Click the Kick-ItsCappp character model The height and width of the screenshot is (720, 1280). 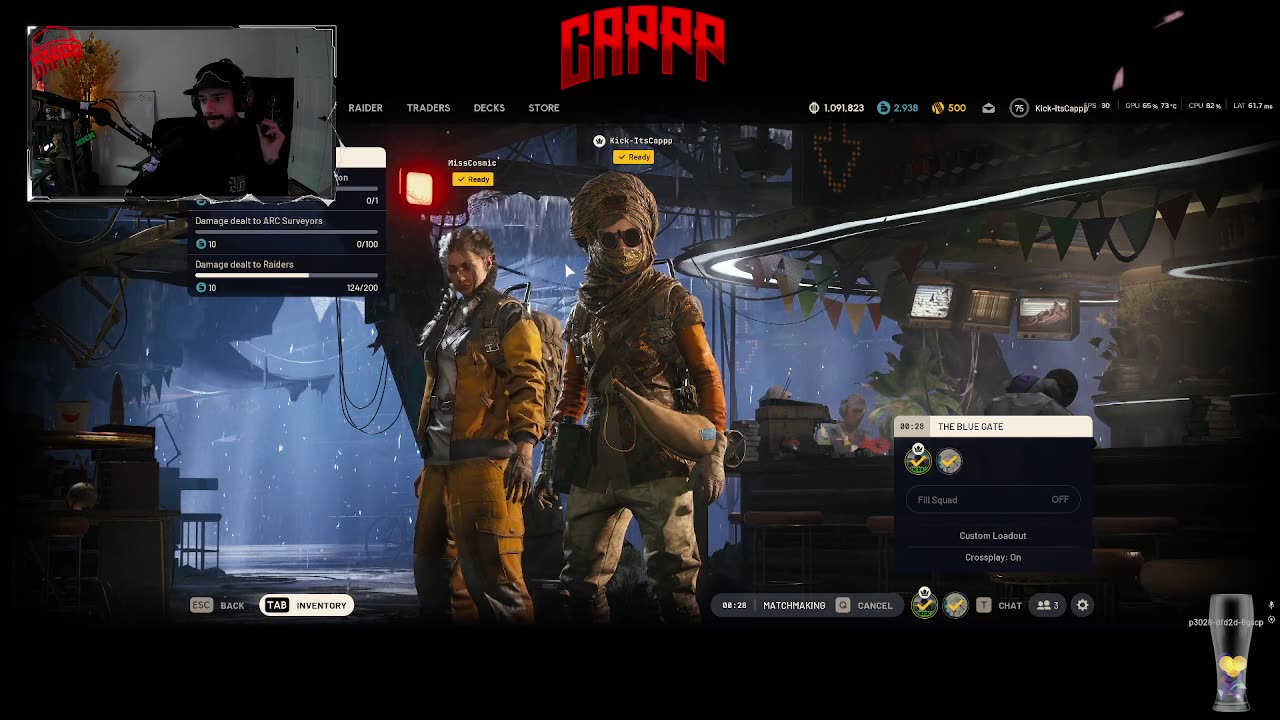point(640,400)
